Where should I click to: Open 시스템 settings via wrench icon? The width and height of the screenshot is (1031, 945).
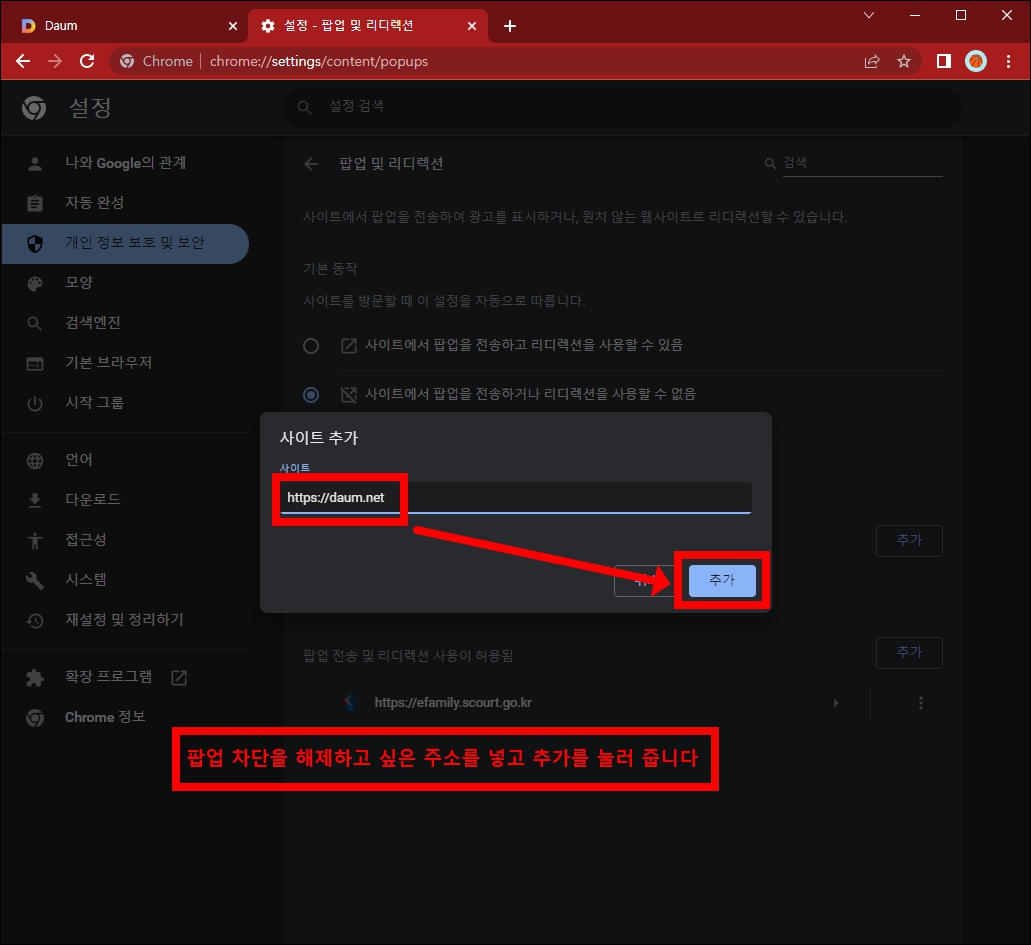(x=36, y=579)
